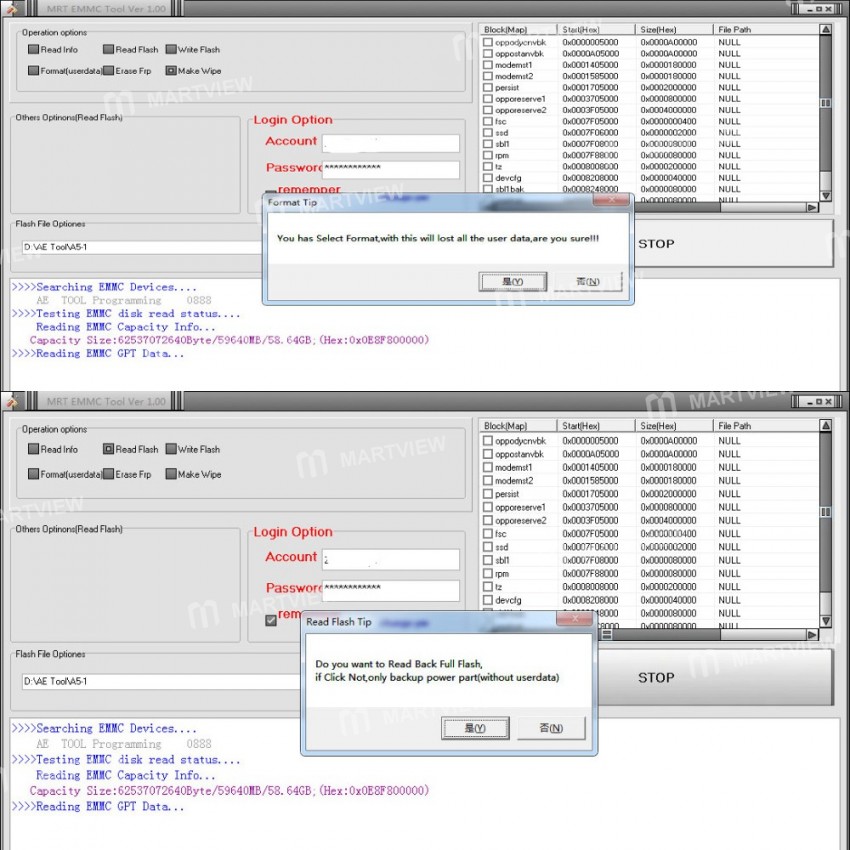Click horizontal scroll-right arrow in the lower window's list

pyautogui.click(x=812, y=634)
